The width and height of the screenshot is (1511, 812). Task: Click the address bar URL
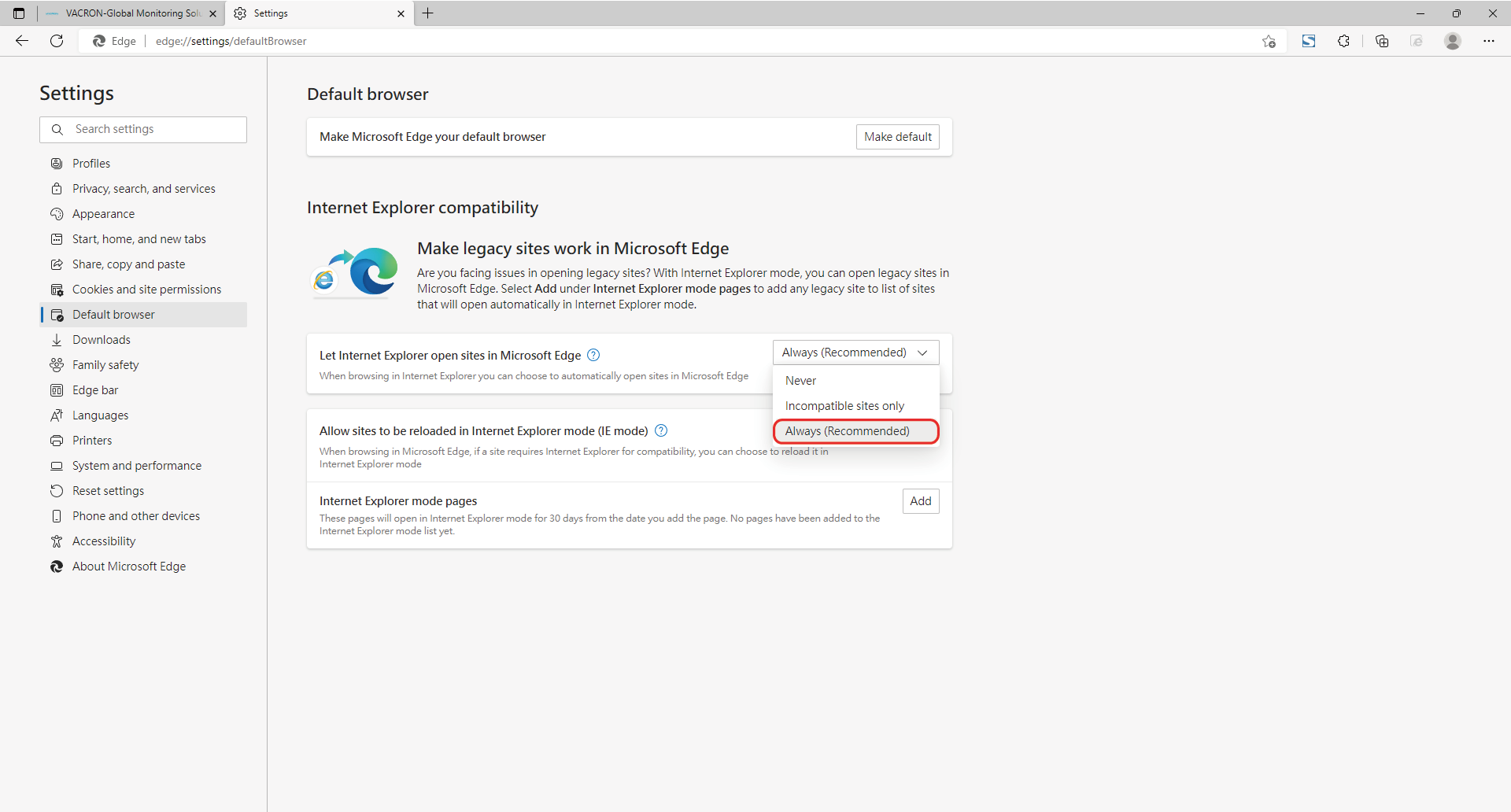(x=231, y=41)
